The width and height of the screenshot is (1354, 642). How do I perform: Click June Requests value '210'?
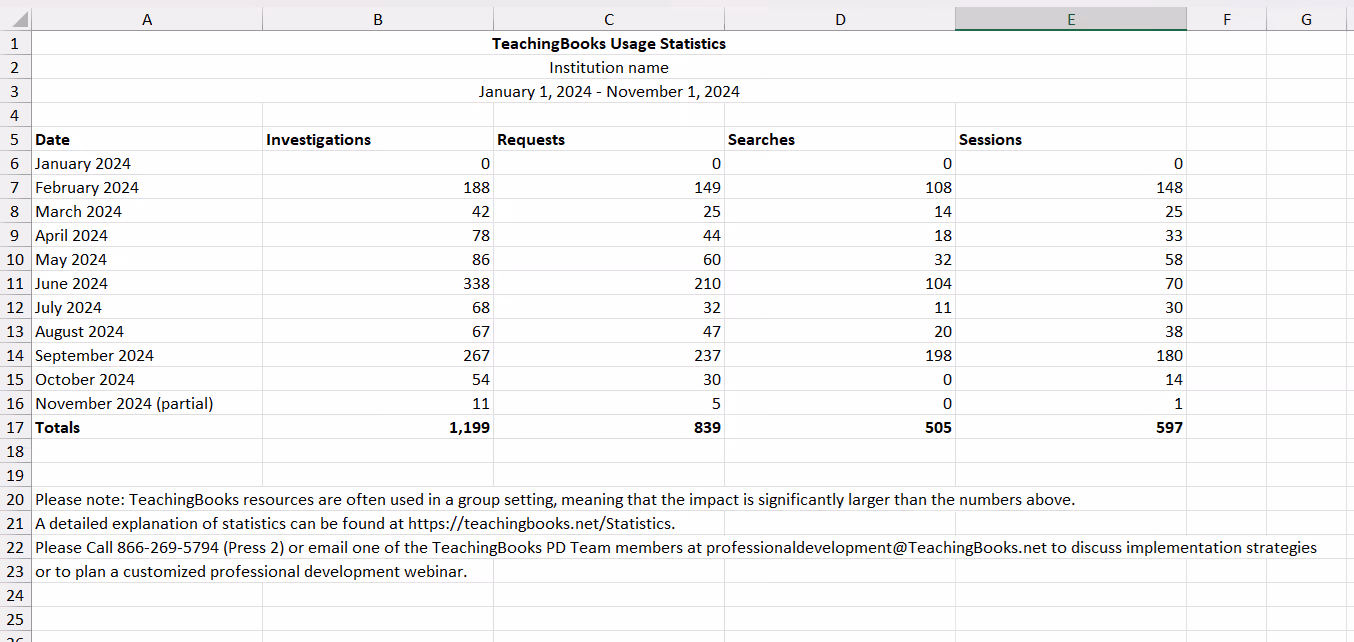click(609, 284)
